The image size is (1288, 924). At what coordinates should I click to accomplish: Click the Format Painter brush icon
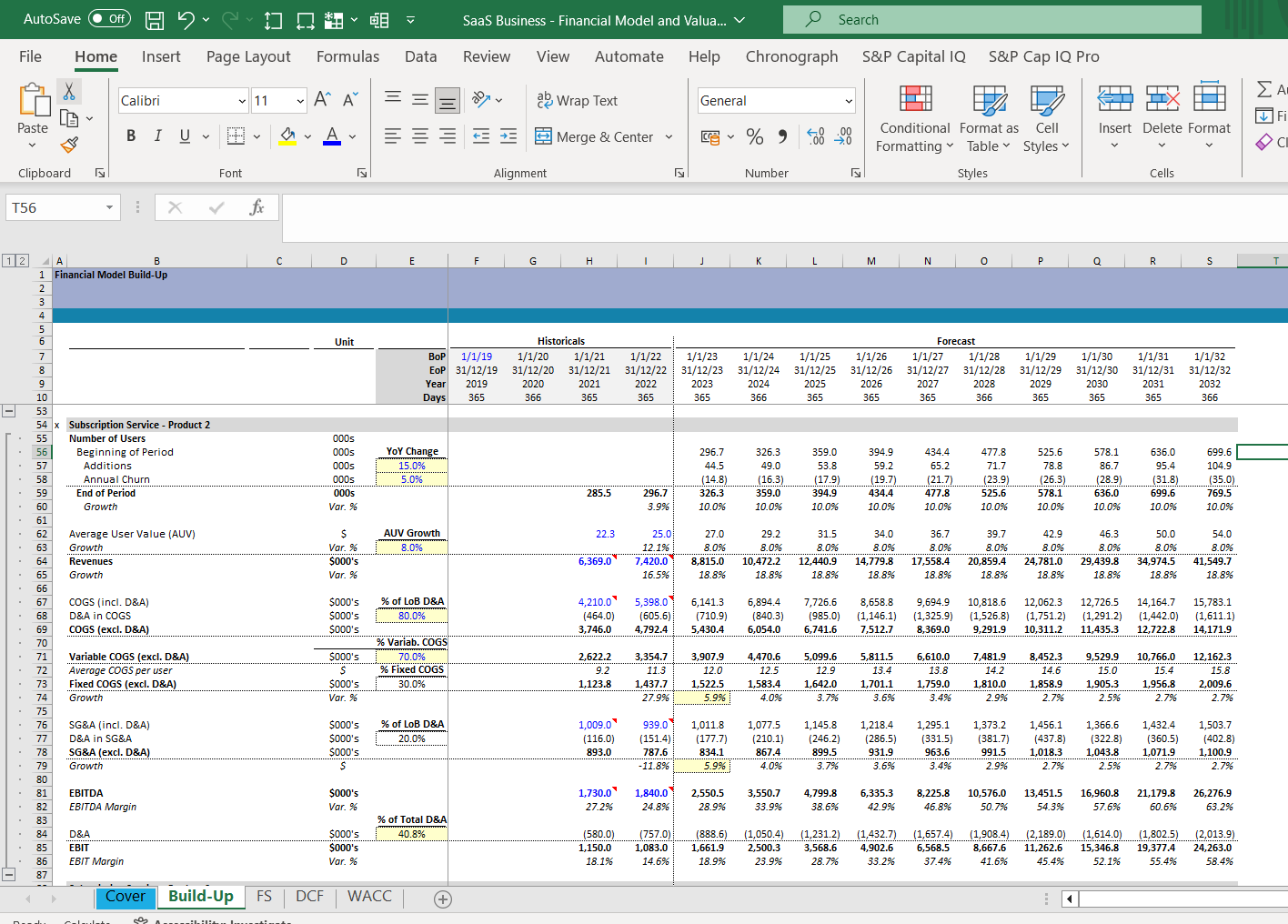pos(69,145)
